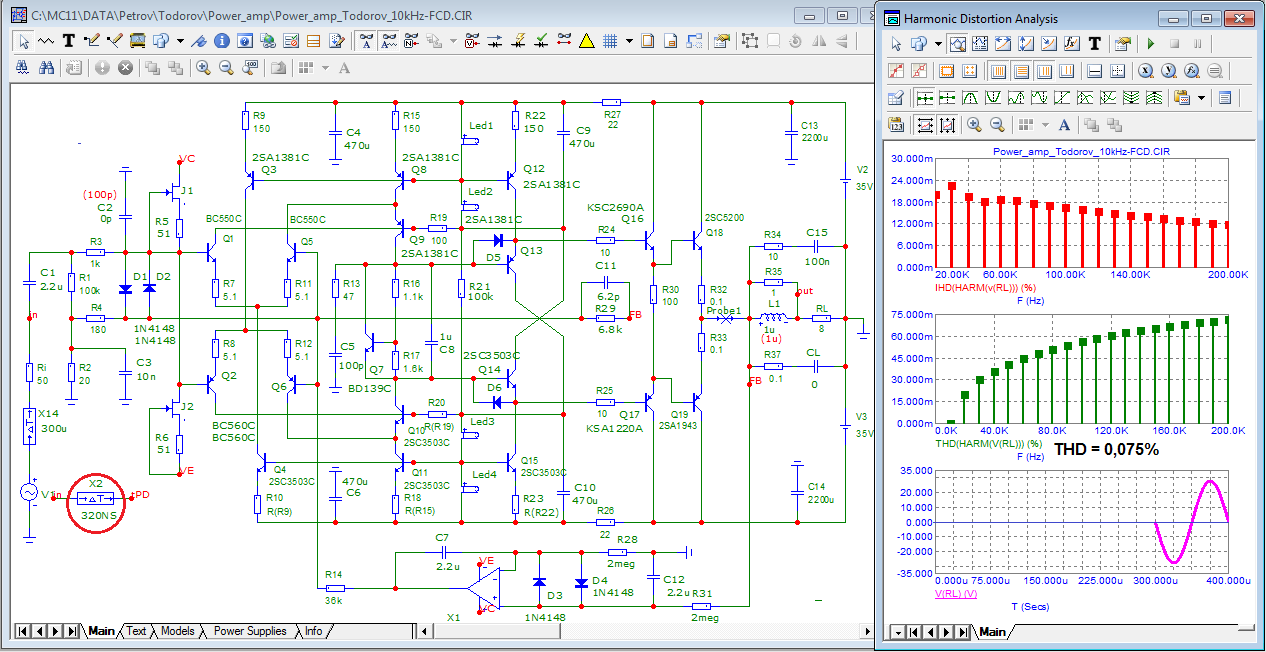The image size is (1266, 652).
Task: Click the Zoom Out magnifier in Harmonic Distortion window
Action: tap(997, 125)
